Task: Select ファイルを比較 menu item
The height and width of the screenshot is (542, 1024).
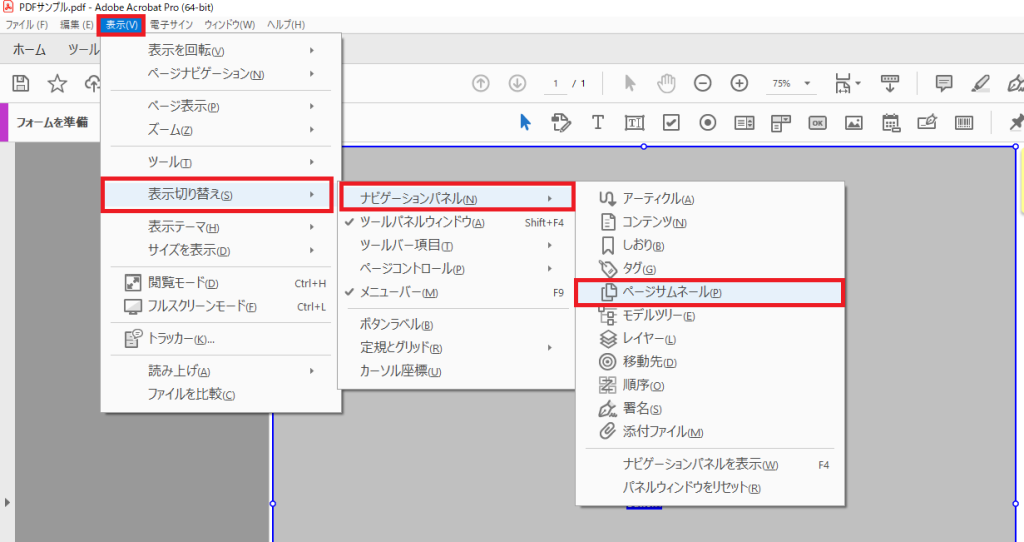Action: (x=221, y=394)
